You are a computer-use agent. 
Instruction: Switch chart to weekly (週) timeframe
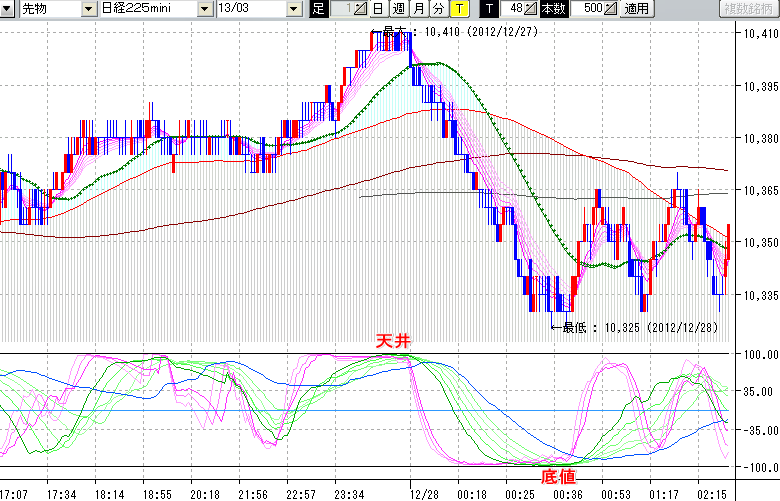pyautogui.click(x=397, y=9)
